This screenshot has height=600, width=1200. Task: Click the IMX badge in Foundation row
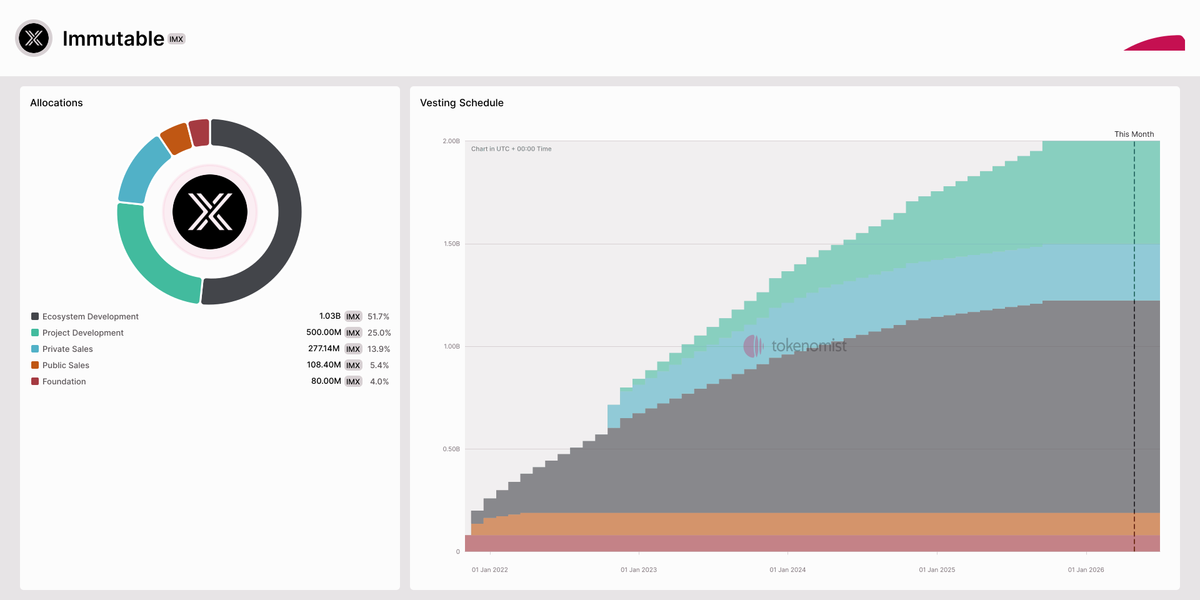353,382
